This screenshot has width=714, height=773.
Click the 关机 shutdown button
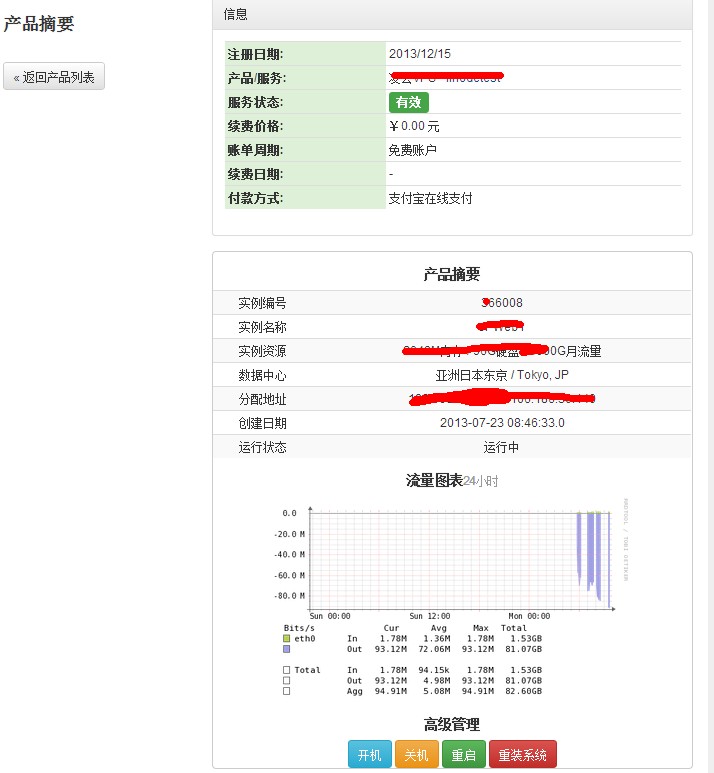click(417, 755)
